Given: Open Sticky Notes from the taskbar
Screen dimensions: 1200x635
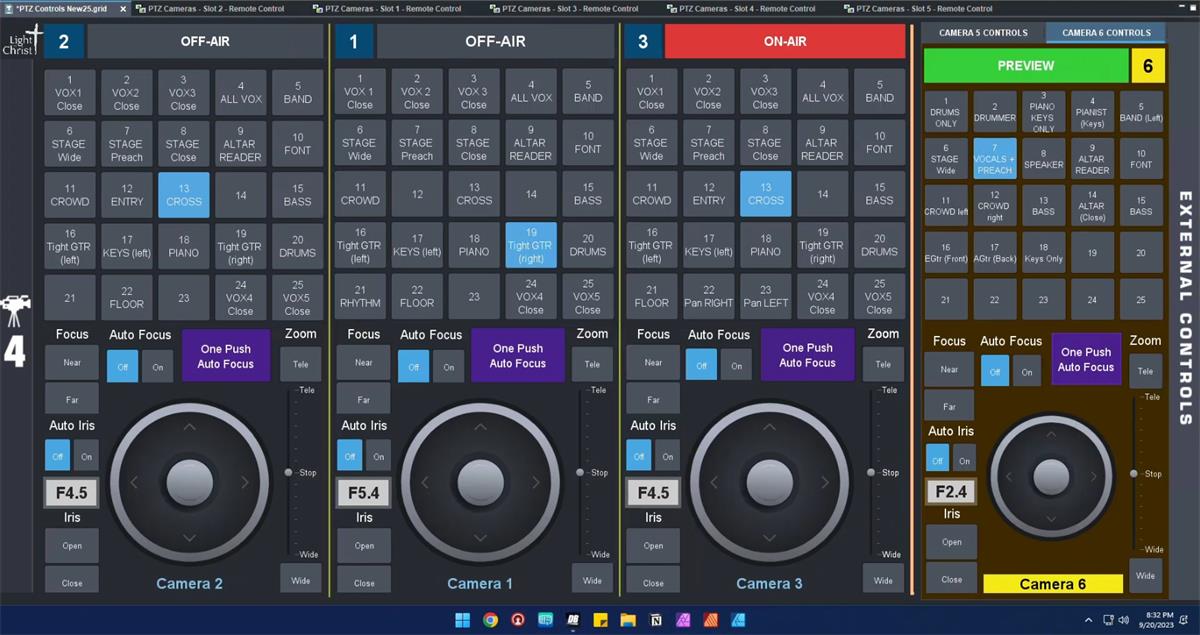Looking at the screenshot, I should click(601, 619).
